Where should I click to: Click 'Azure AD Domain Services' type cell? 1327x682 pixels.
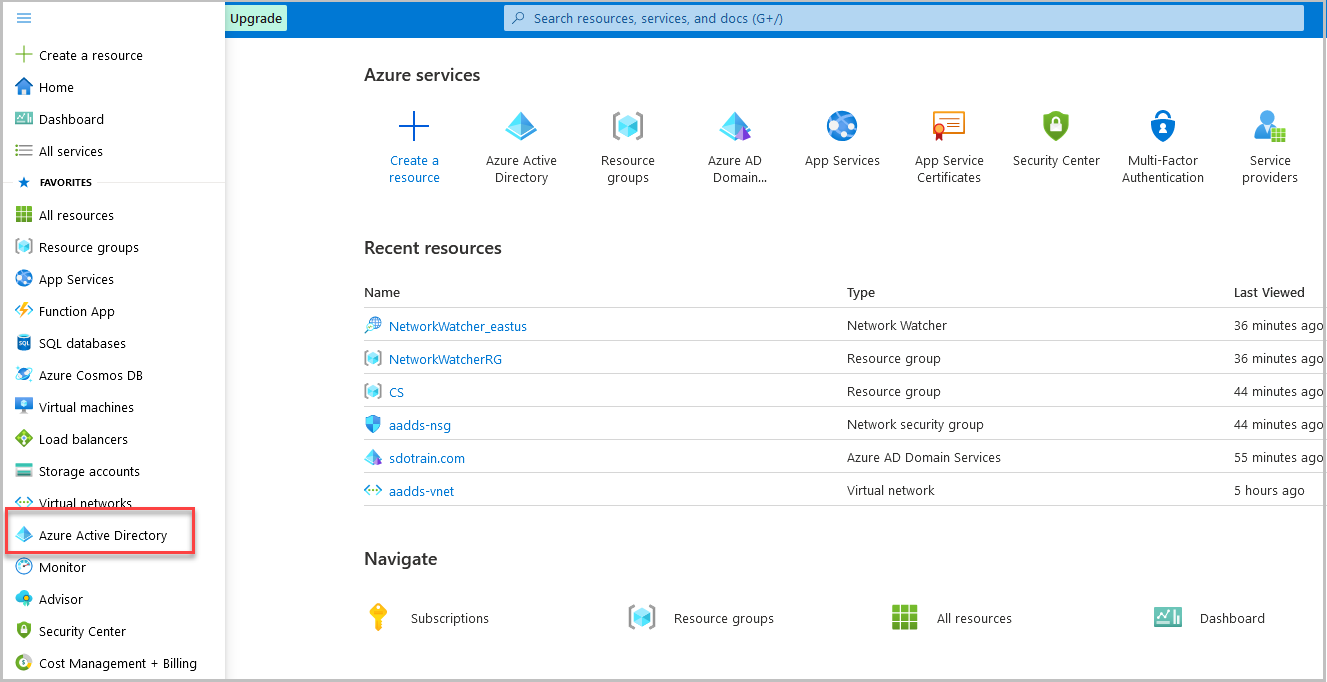(x=924, y=458)
